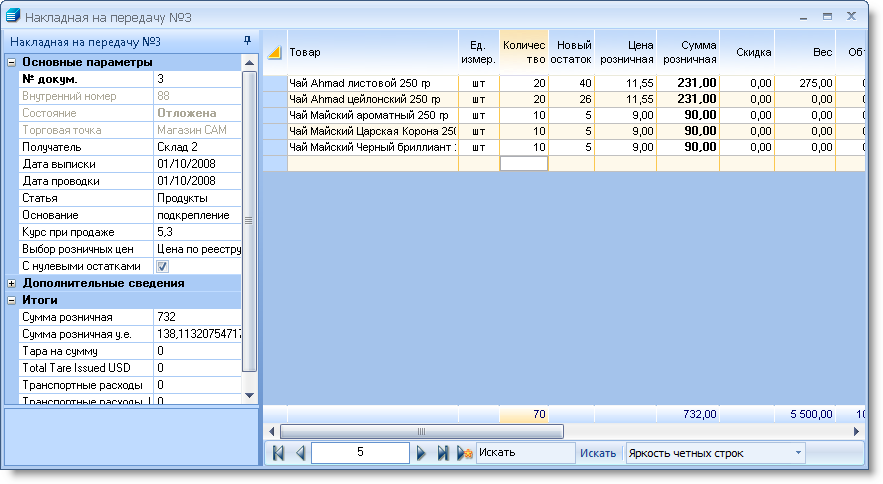This screenshot has height=484, width=883.
Task: Collapse the Итоги section
Action: pos(11,300)
